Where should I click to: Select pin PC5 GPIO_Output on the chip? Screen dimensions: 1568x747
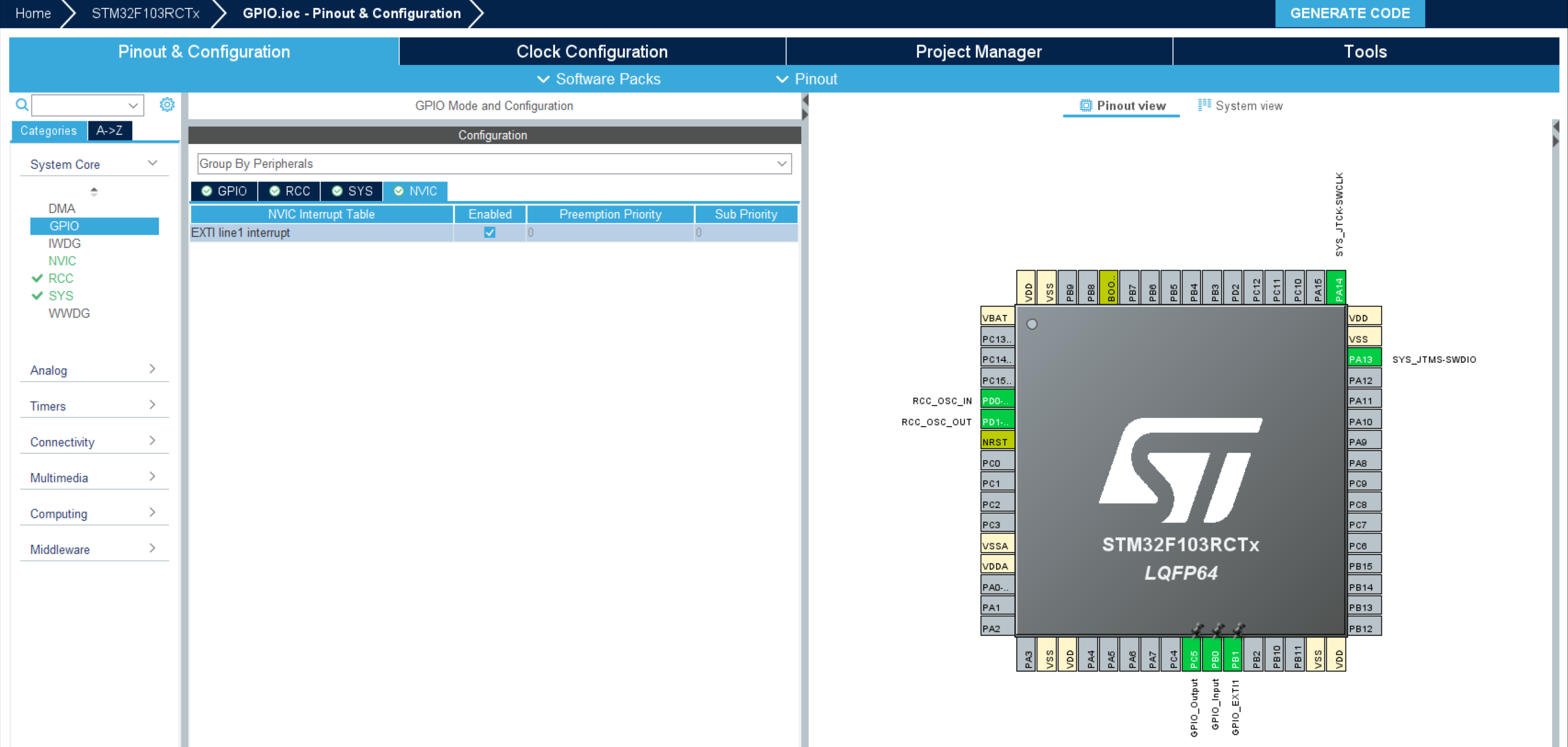click(1191, 655)
